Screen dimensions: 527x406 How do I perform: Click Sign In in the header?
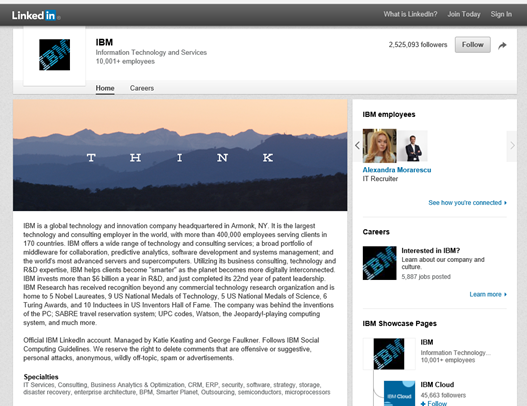[x=501, y=14]
